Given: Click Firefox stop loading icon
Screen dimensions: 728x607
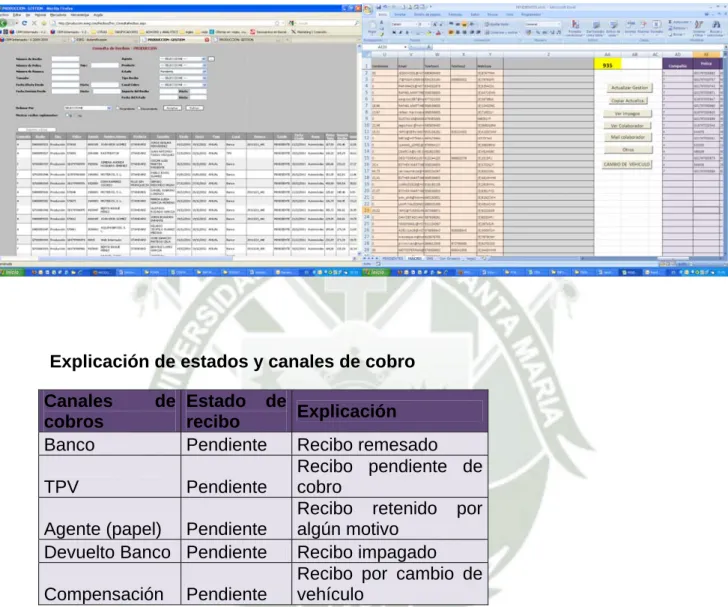Looking at the screenshot, I should click(x=34, y=23).
